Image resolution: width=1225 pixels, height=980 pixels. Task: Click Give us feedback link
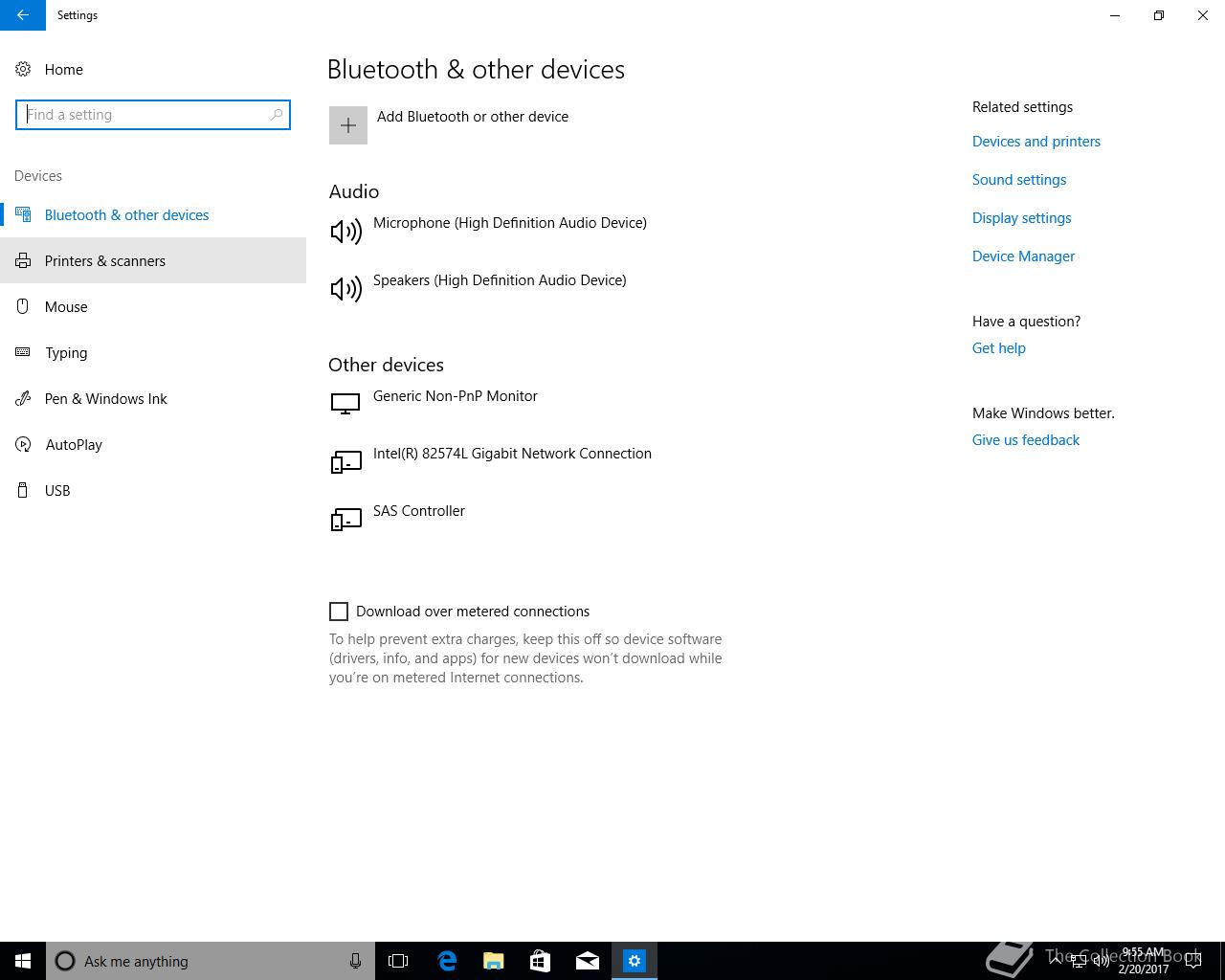pyautogui.click(x=1026, y=440)
